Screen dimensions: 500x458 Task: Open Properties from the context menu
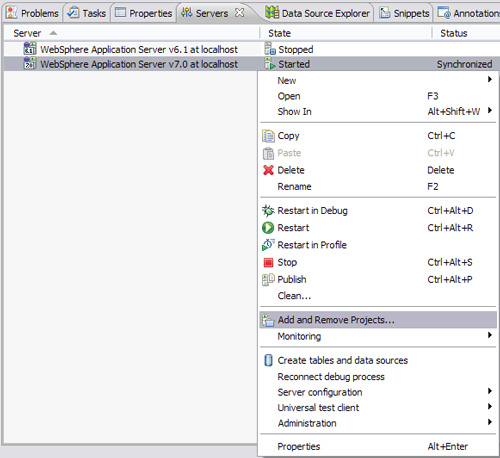coord(378,447)
